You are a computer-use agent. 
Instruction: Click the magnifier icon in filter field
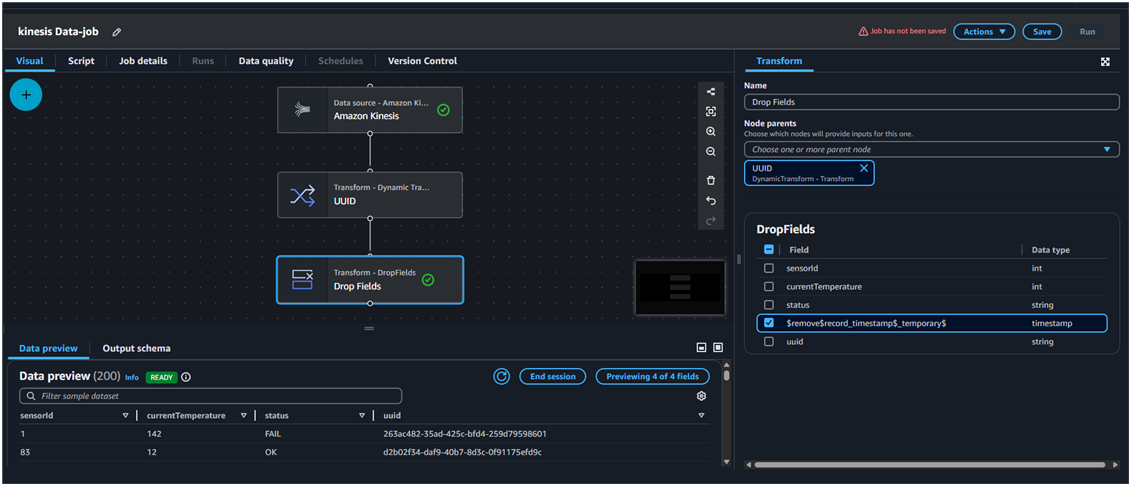tap(31, 396)
